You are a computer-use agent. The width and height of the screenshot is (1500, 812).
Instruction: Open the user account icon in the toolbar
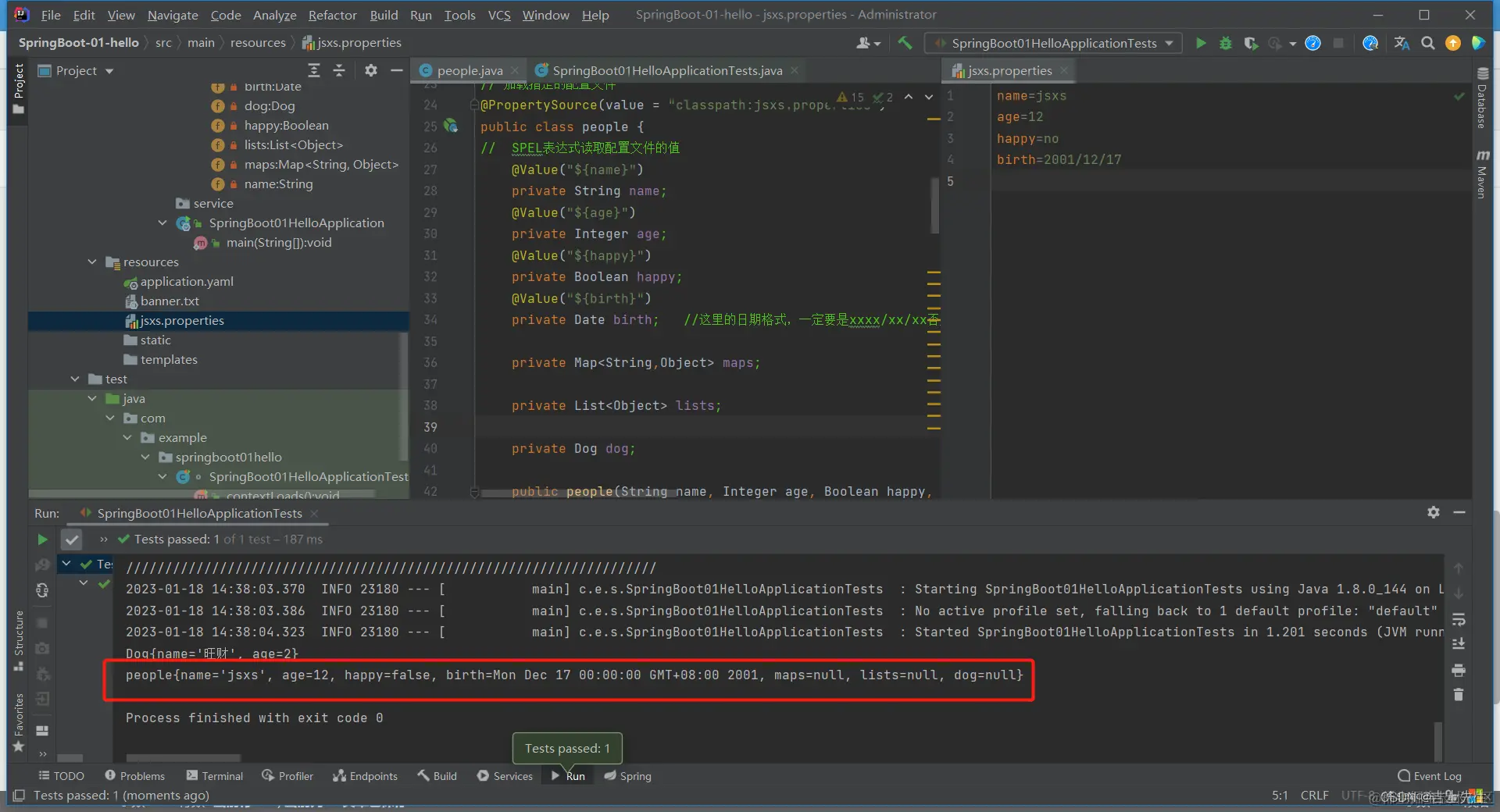tap(867, 43)
